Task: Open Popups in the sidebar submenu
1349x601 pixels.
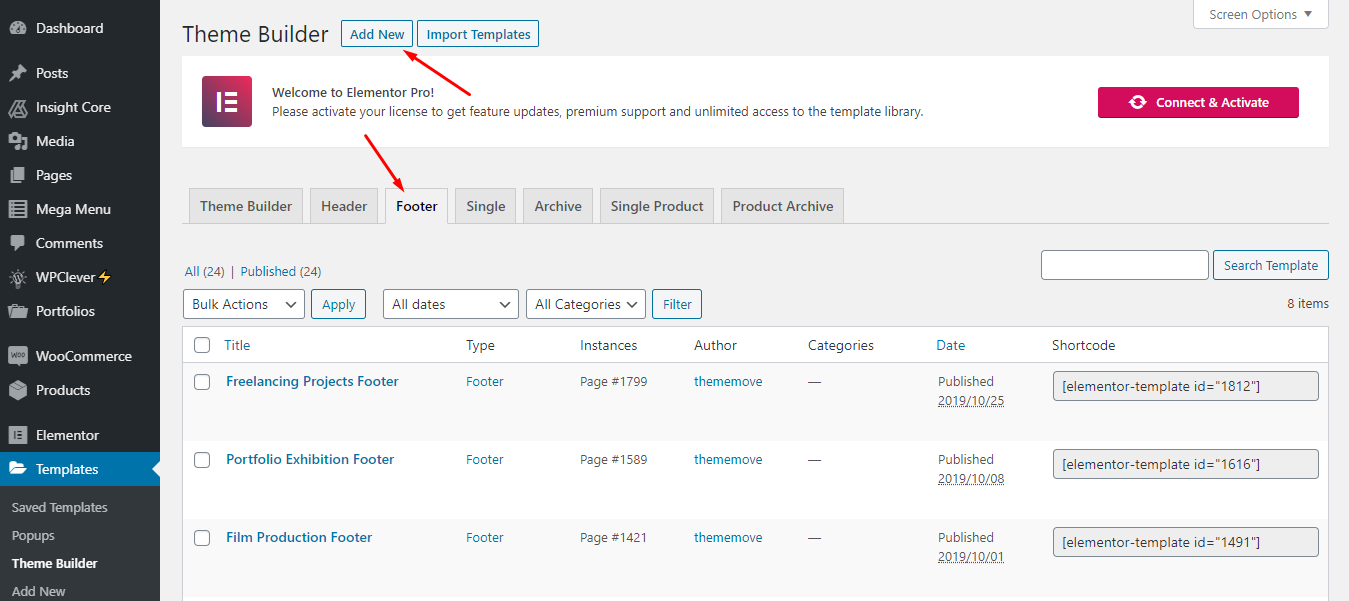Action: [x=33, y=535]
